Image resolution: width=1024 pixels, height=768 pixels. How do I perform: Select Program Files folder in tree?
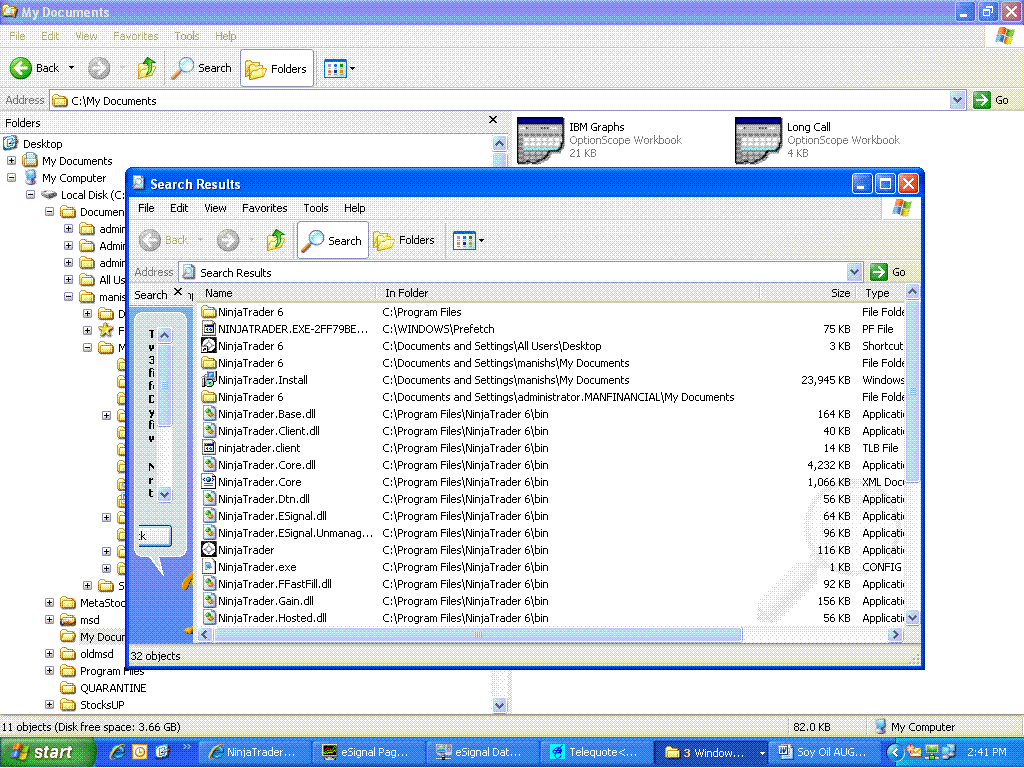(x=111, y=671)
